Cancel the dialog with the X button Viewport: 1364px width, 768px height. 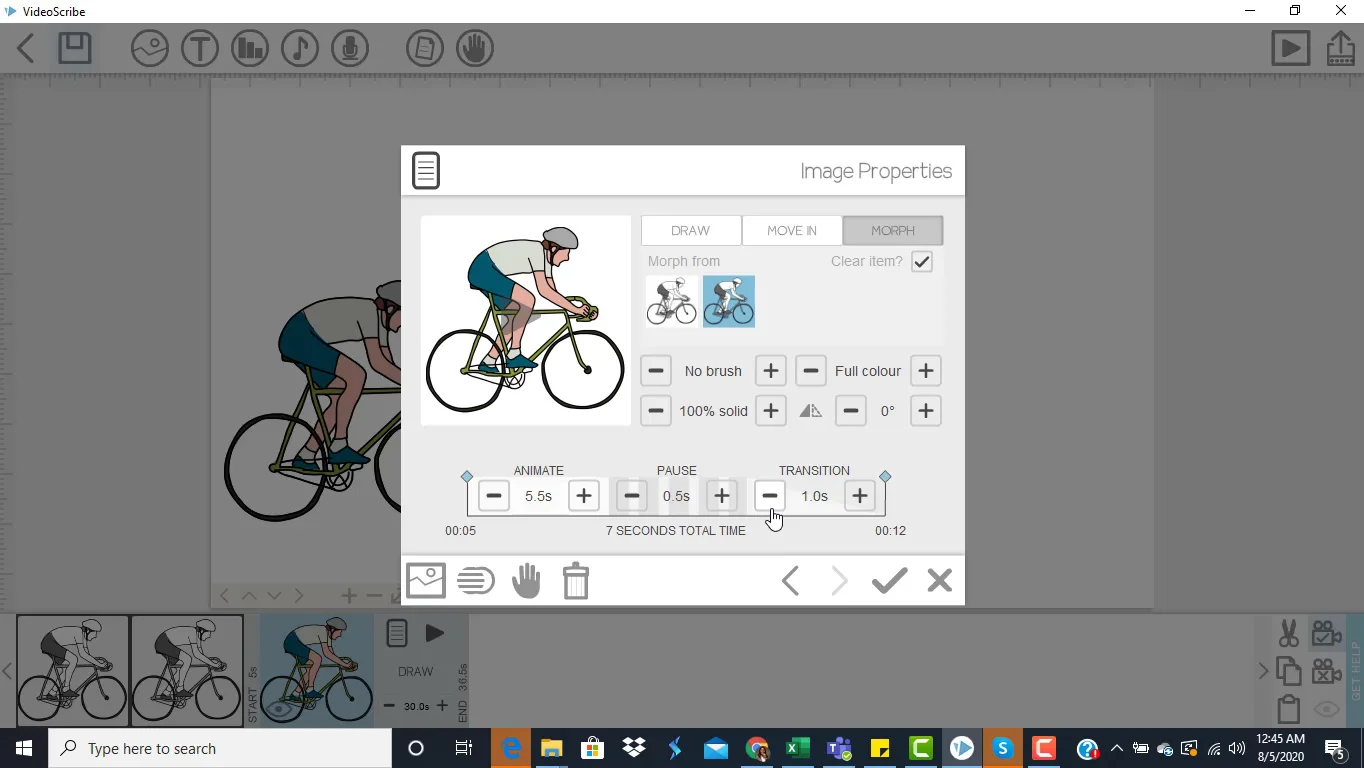tap(940, 580)
